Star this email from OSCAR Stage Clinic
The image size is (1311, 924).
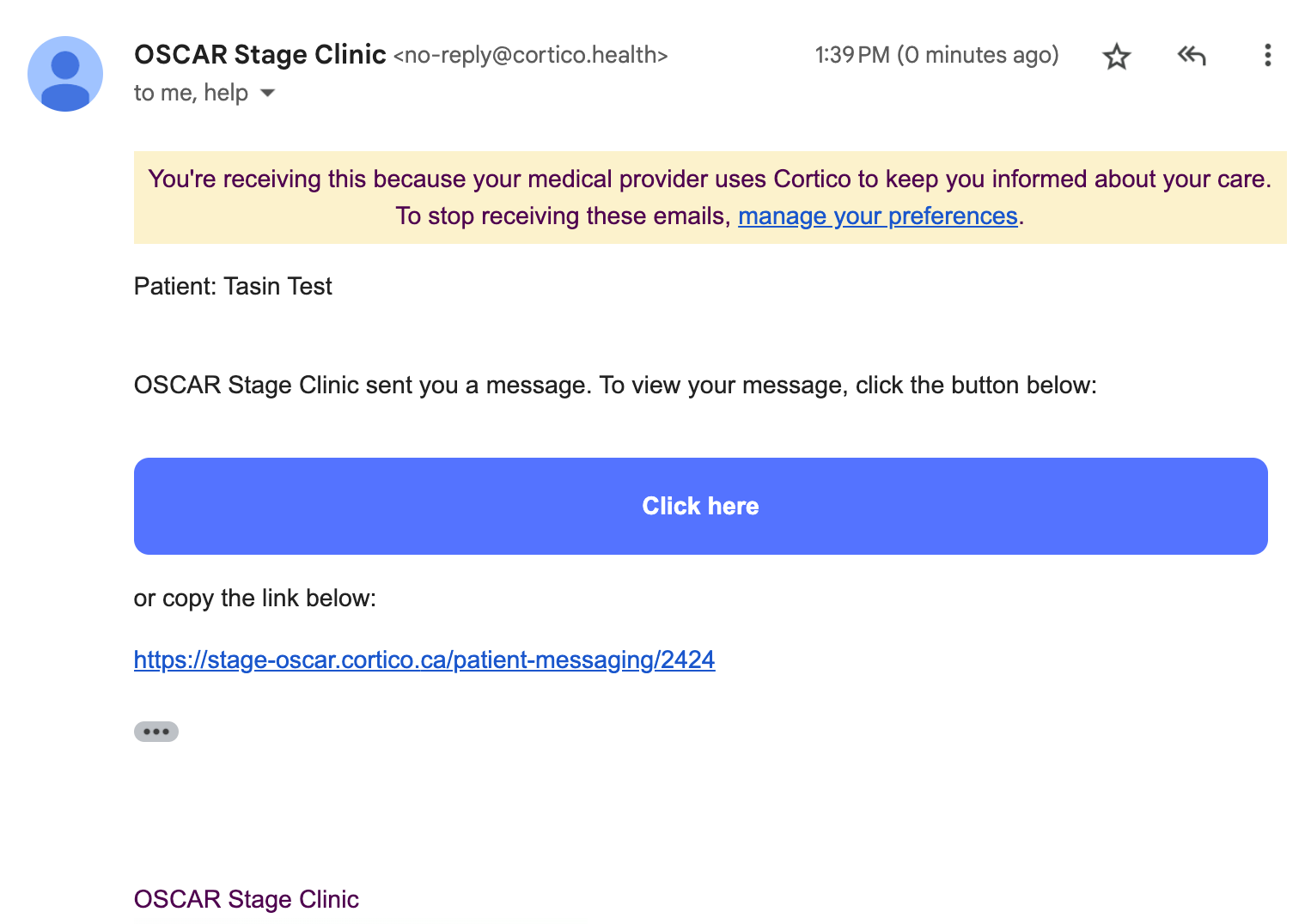[x=1116, y=57]
